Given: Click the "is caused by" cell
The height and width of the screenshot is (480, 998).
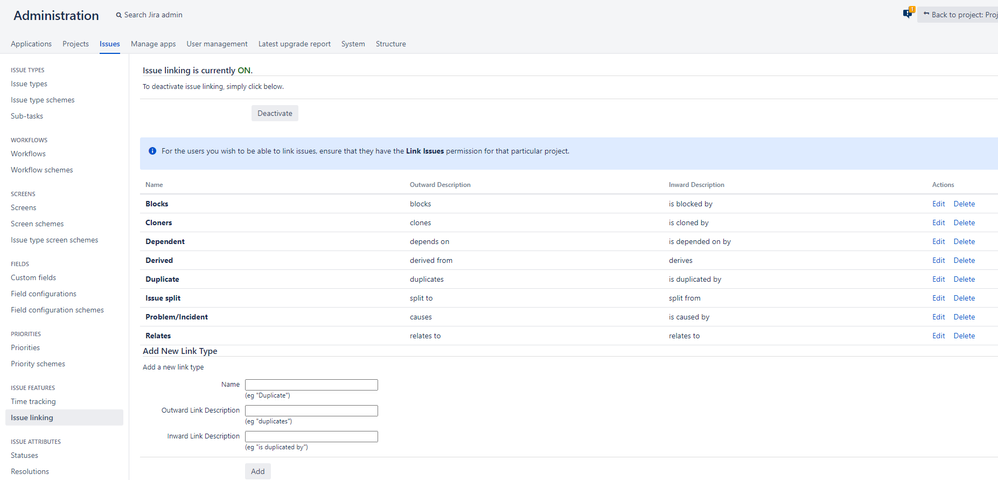Looking at the screenshot, I should pos(689,316).
